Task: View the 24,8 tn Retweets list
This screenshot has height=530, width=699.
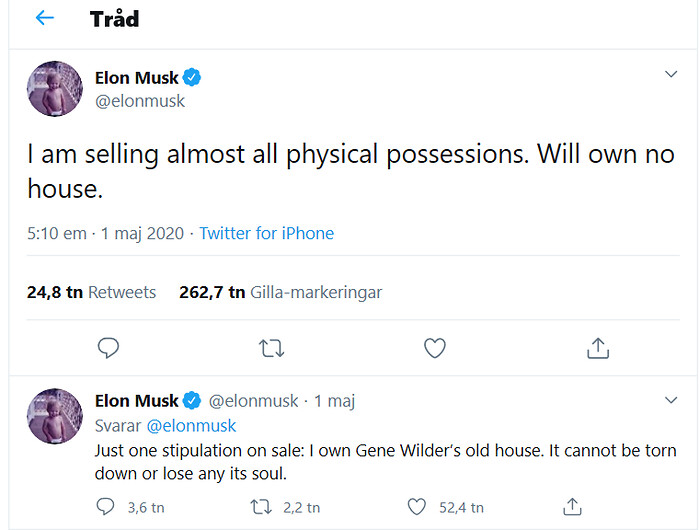Action: point(91,292)
